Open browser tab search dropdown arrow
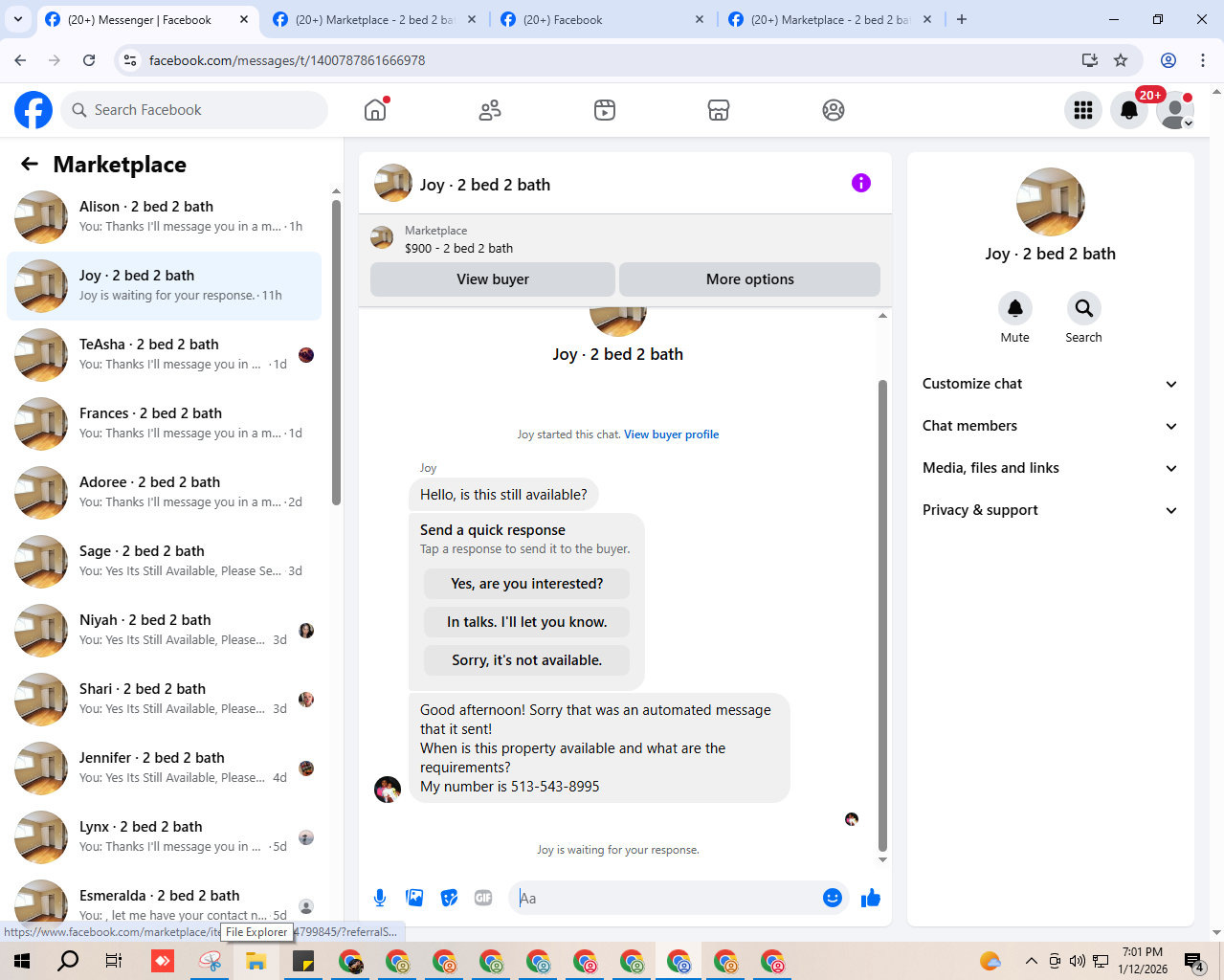Image resolution: width=1224 pixels, height=980 pixels. 17,19
